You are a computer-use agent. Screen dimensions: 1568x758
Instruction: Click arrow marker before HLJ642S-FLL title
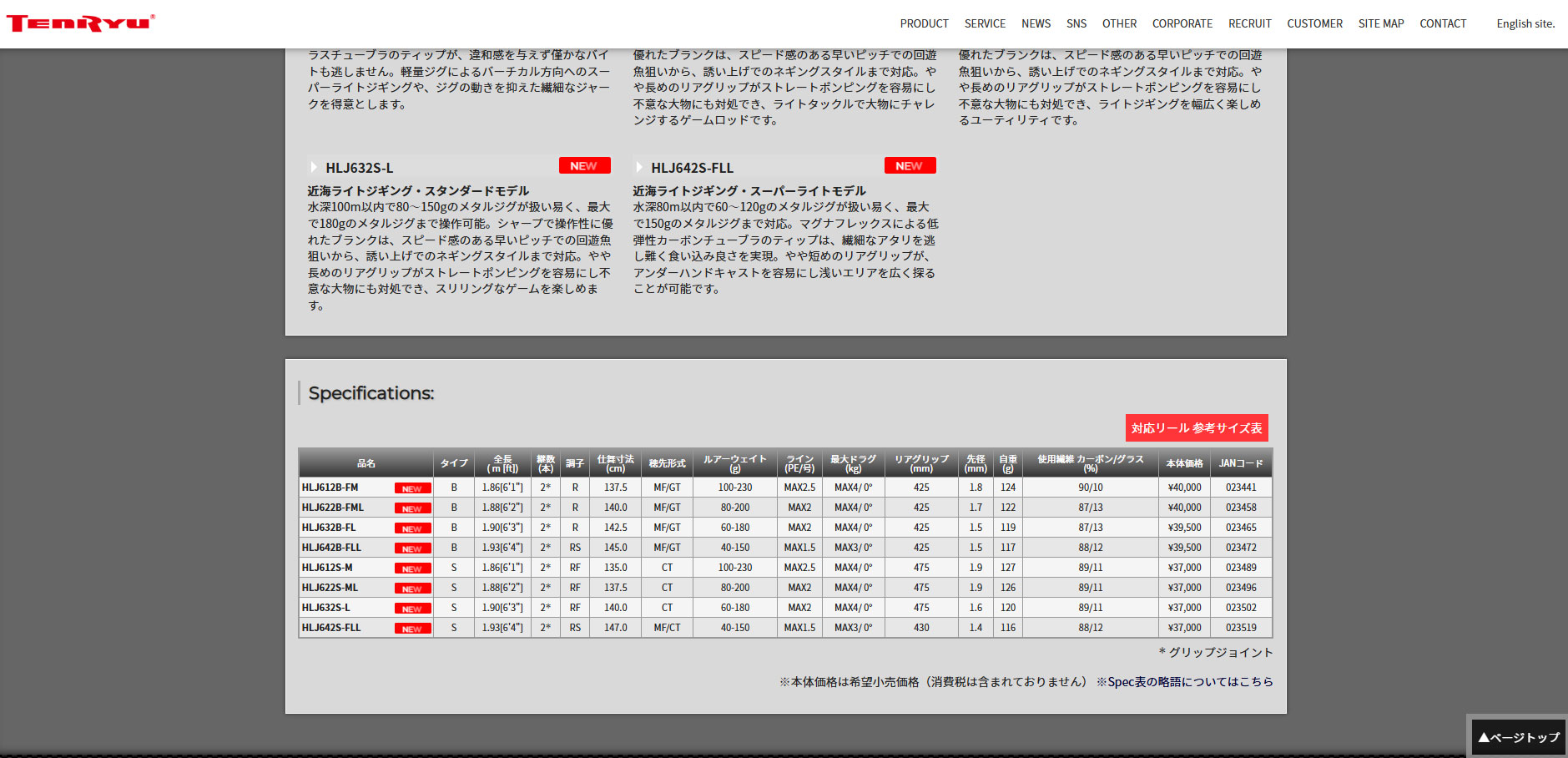(639, 168)
